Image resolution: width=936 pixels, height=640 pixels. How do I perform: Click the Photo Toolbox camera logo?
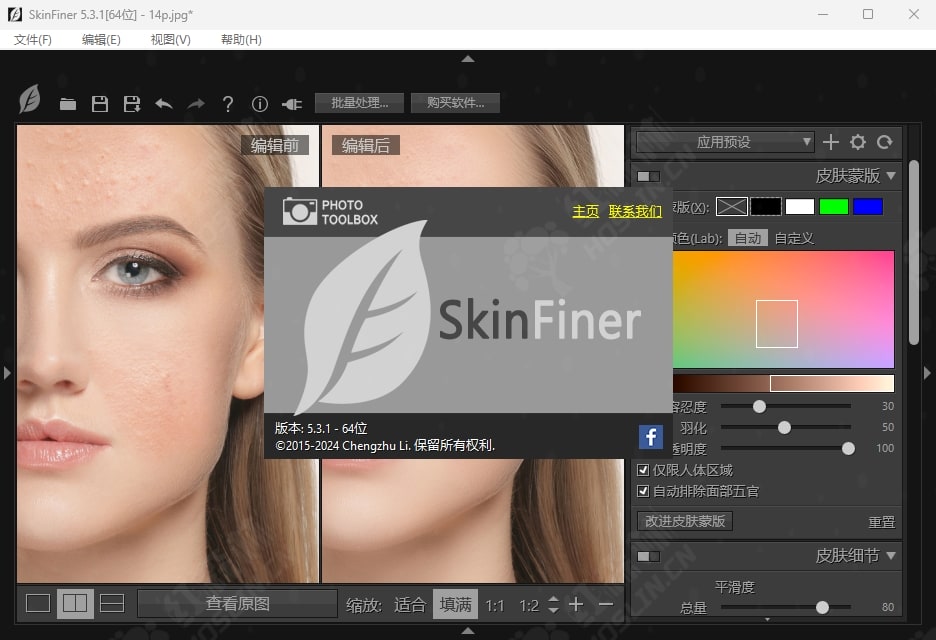click(x=300, y=211)
